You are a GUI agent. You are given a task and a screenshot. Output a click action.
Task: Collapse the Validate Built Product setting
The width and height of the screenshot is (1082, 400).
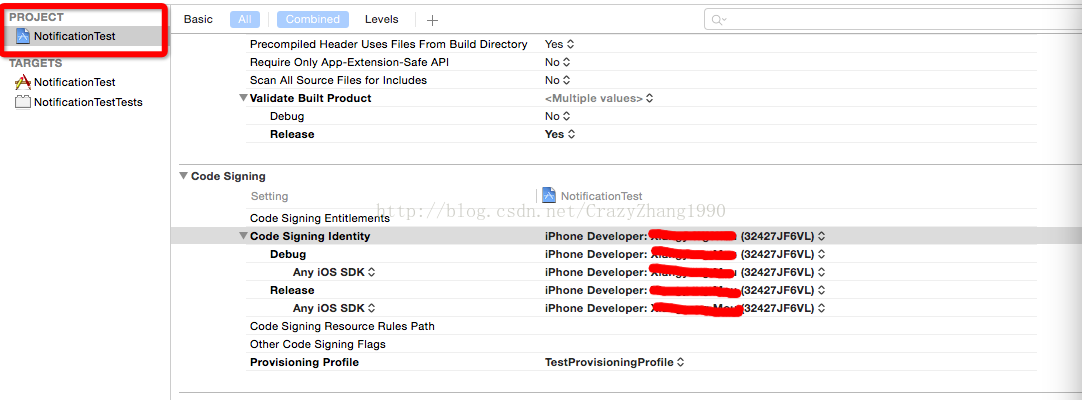243,98
